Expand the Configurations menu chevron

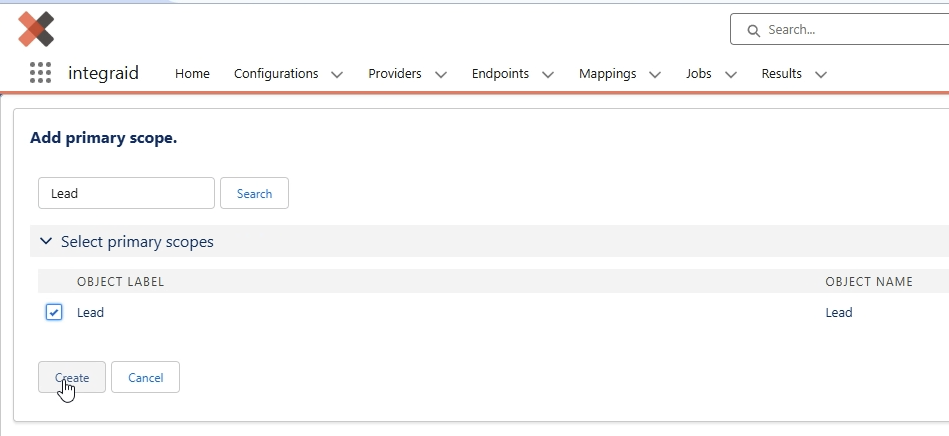point(337,74)
